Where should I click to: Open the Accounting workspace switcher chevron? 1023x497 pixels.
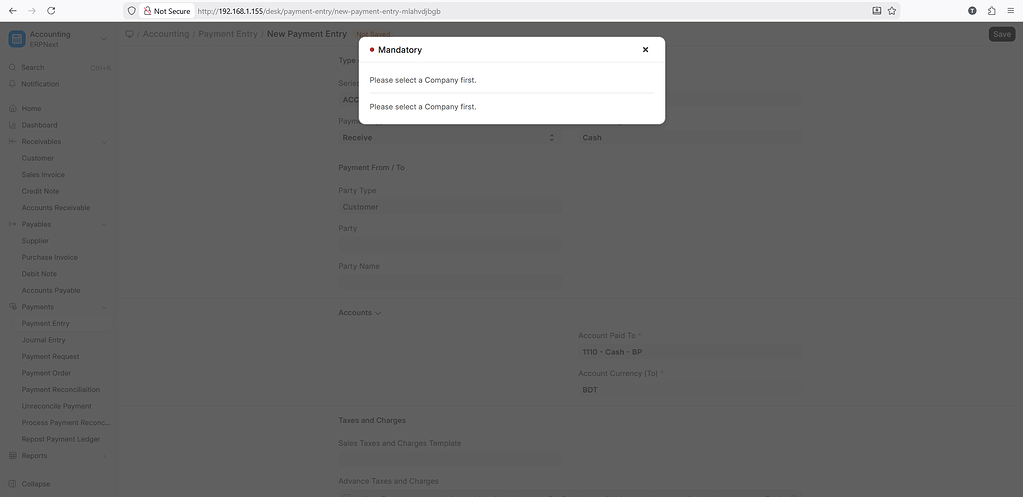pos(104,39)
